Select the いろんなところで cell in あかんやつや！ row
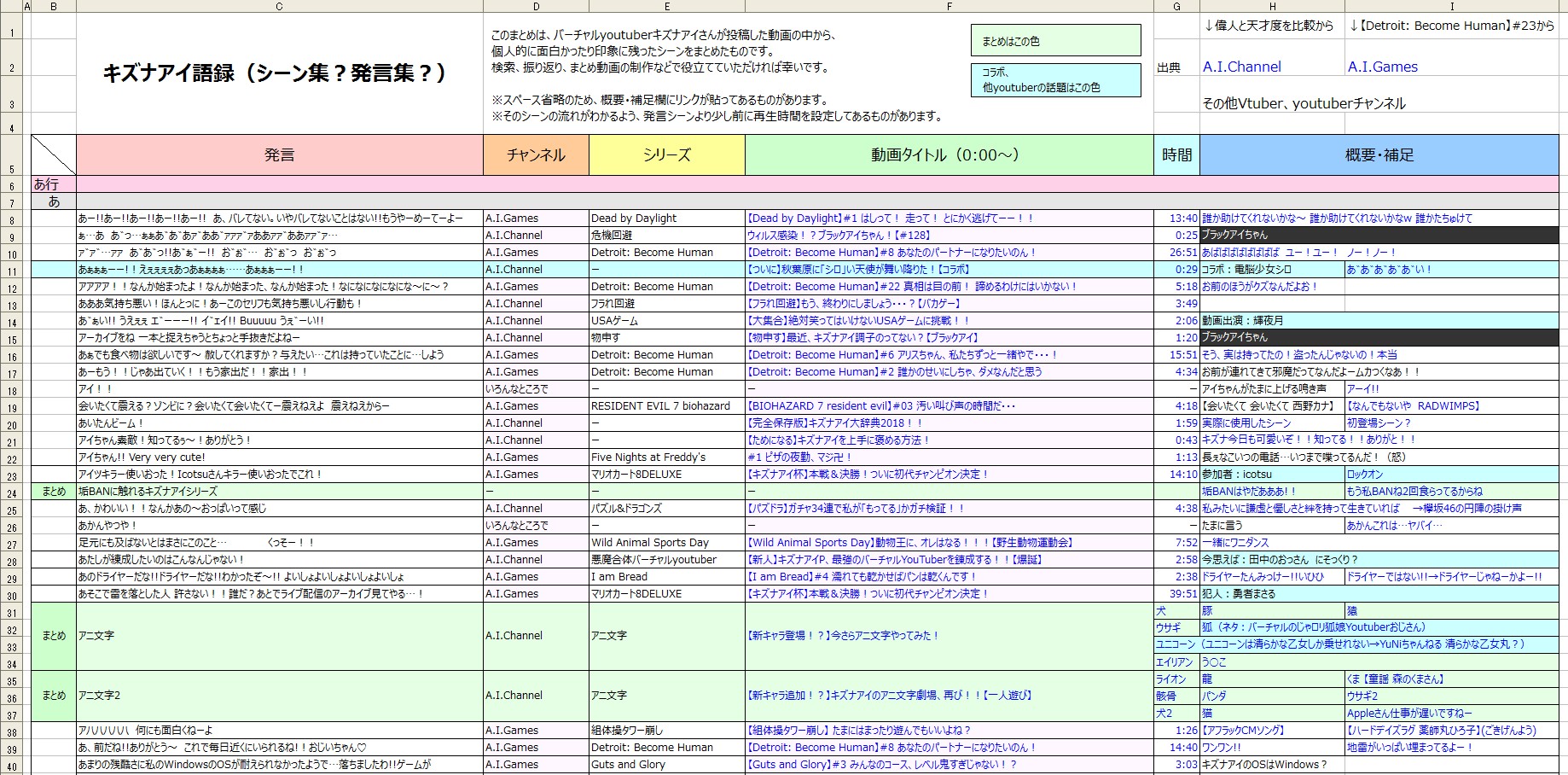Screen dimensions: 1568x775 536,526
